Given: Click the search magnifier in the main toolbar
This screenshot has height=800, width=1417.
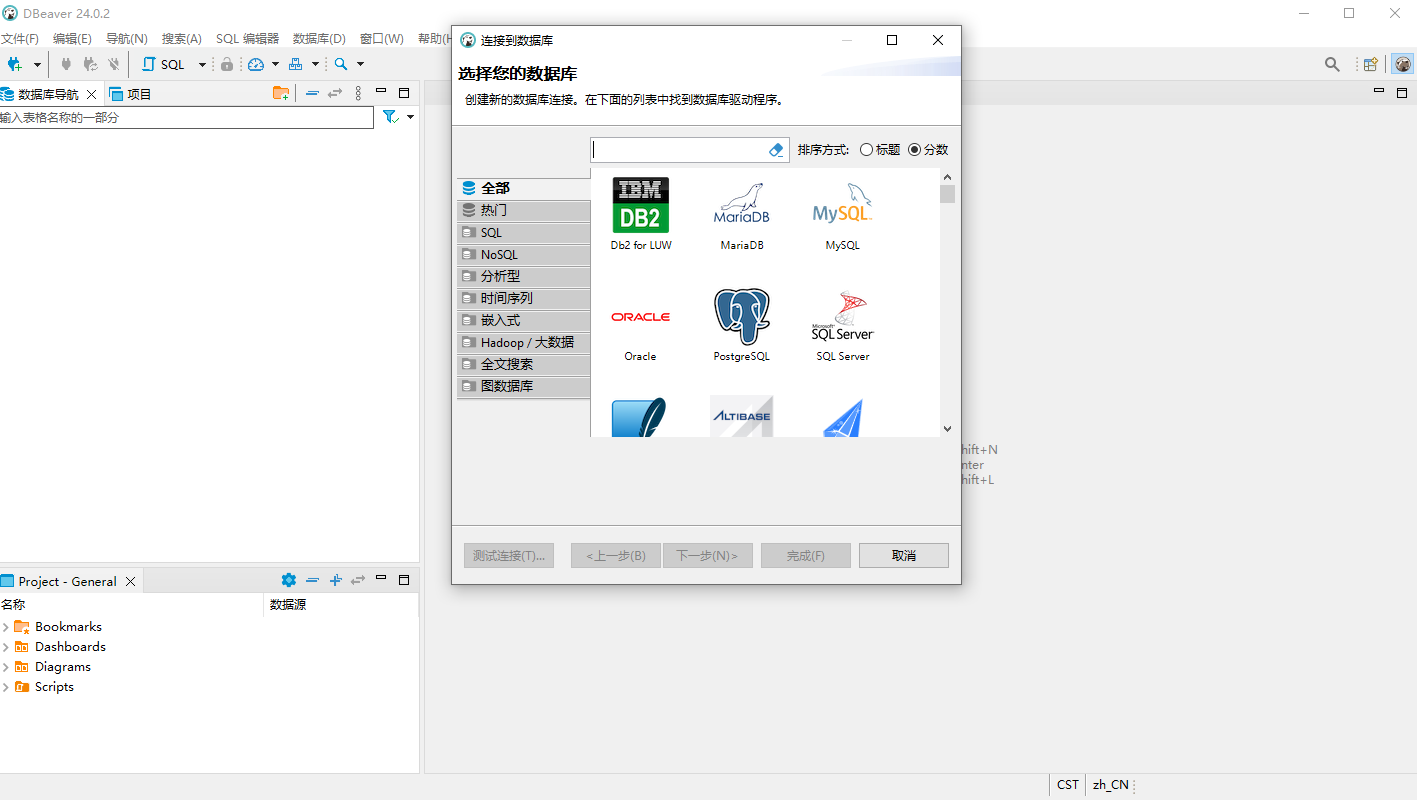Looking at the screenshot, I should pyautogui.click(x=1331, y=63).
